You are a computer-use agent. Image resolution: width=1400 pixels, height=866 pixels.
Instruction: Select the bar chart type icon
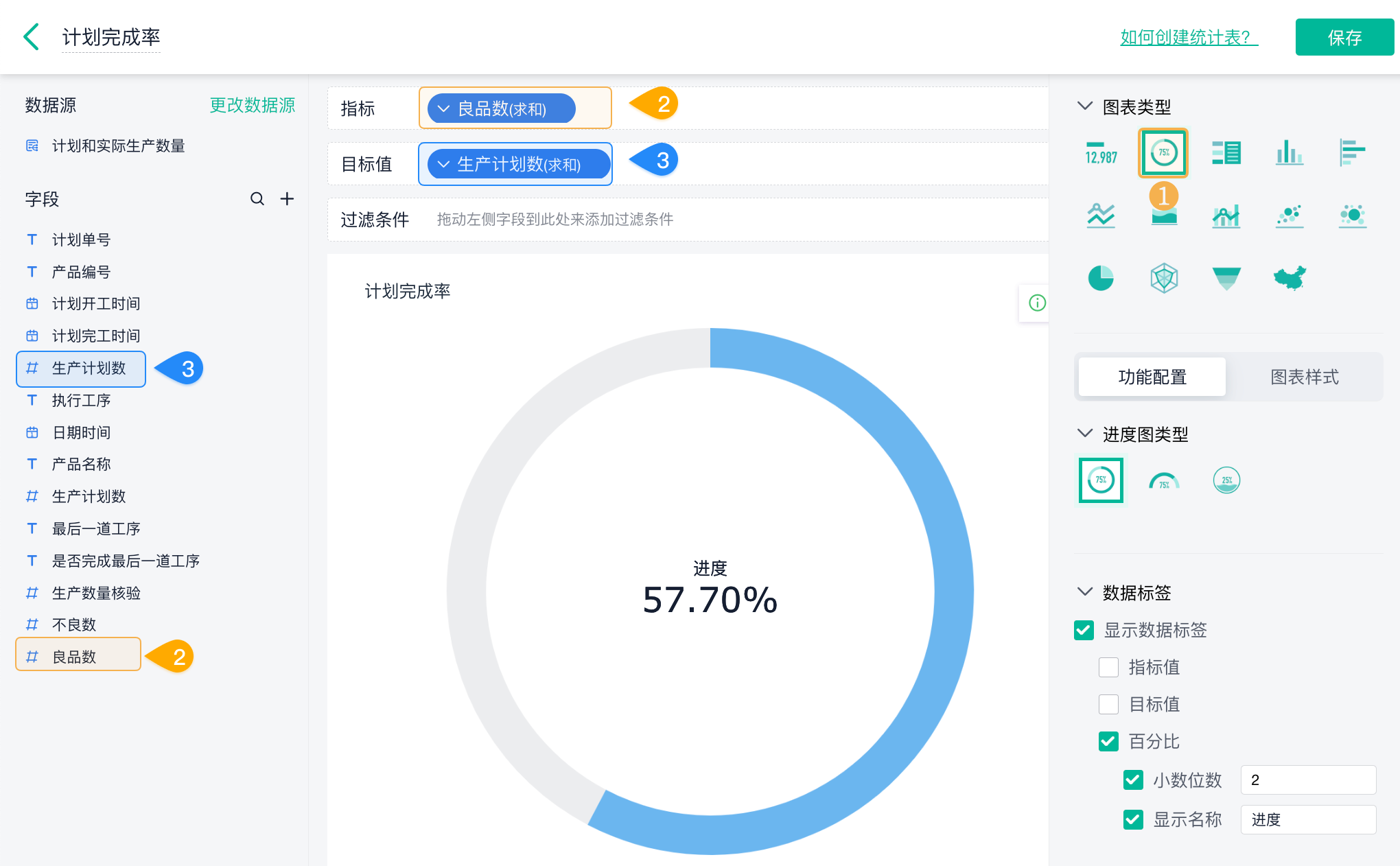(x=1290, y=152)
